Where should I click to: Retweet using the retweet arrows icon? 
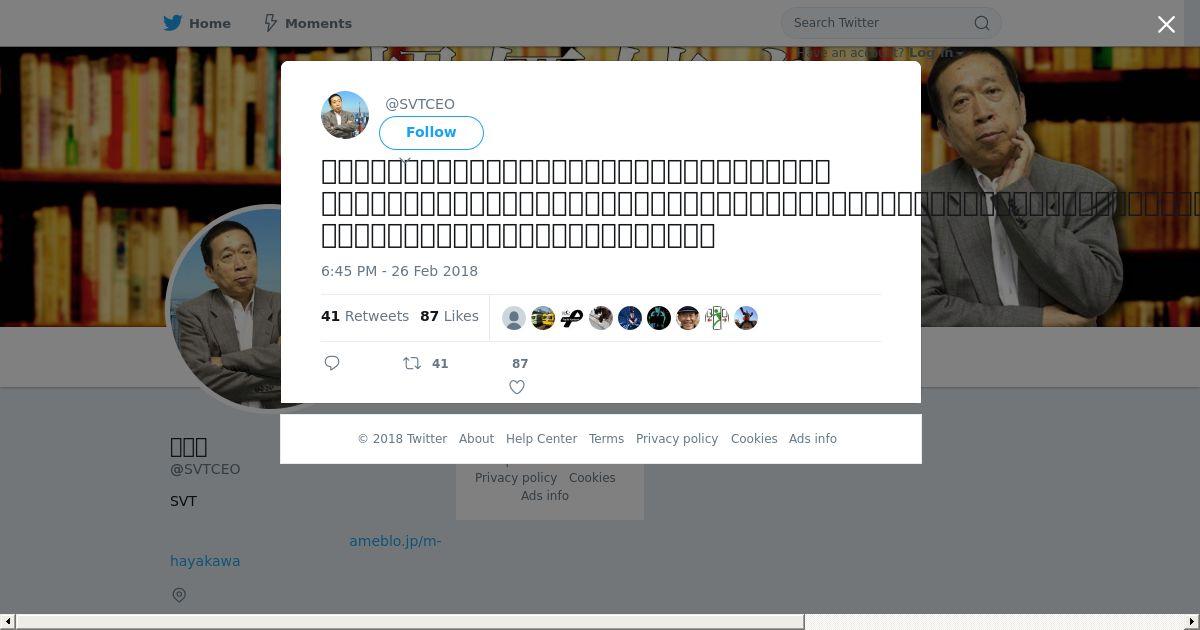(x=412, y=363)
